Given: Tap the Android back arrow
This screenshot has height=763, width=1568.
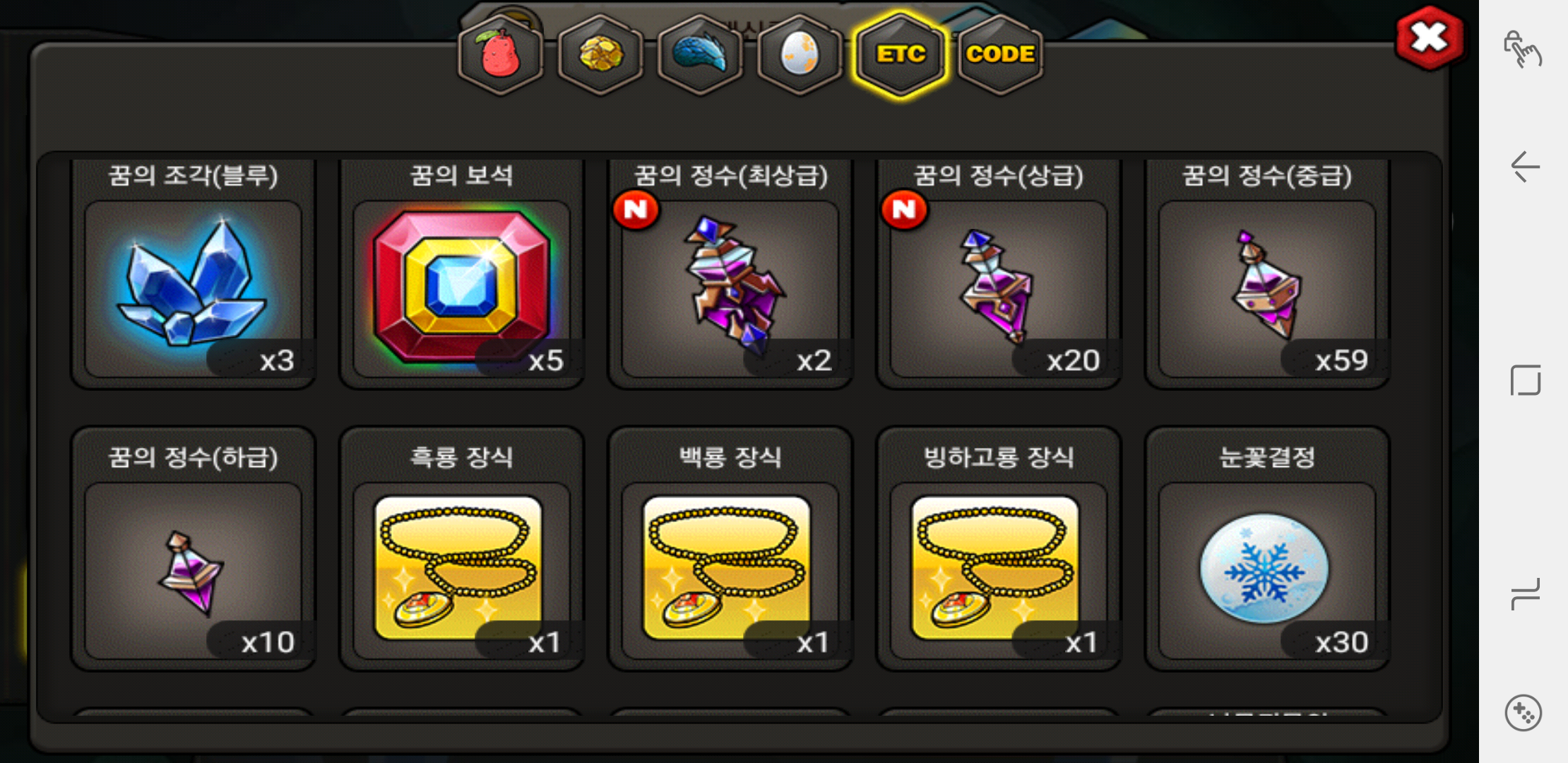Looking at the screenshot, I should click(1524, 167).
